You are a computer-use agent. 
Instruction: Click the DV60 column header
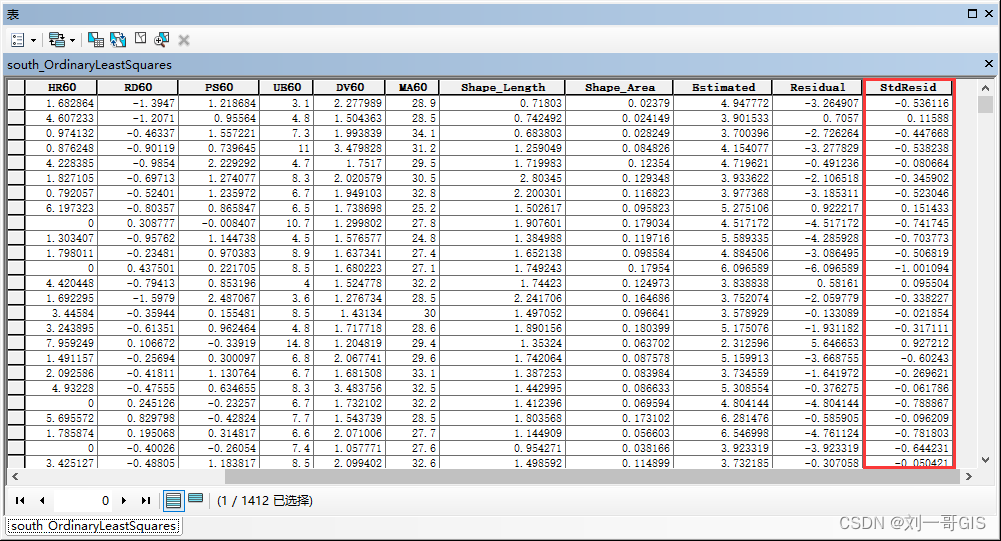click(350, 88)
